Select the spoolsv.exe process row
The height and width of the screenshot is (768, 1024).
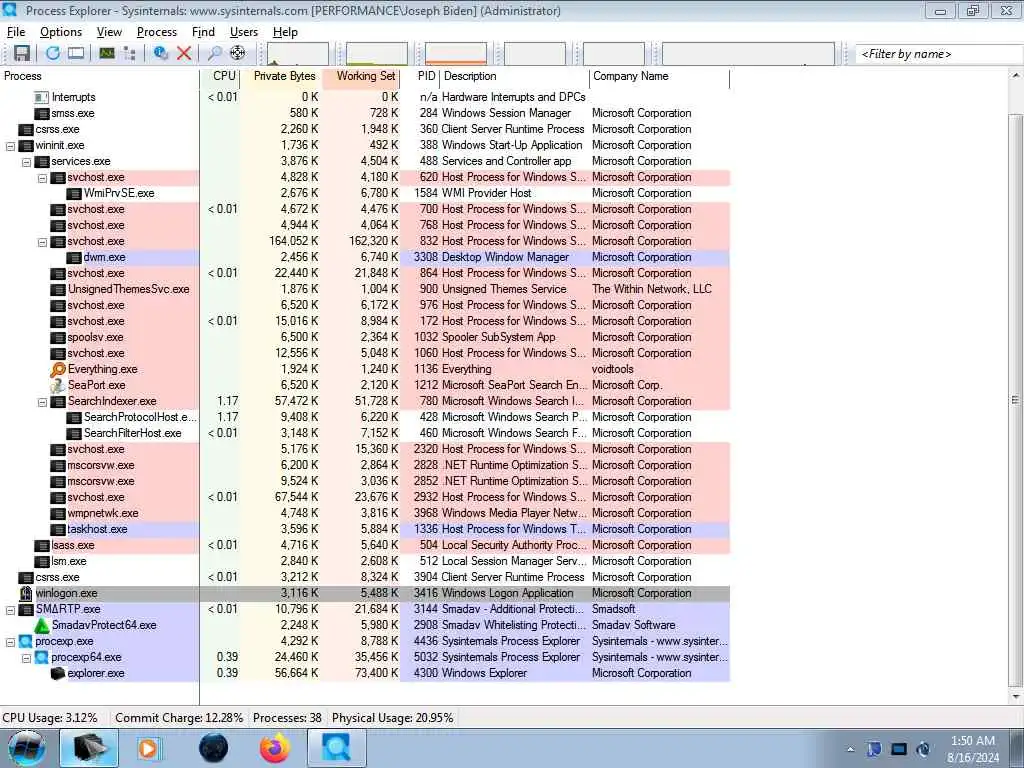click(364, 338)
